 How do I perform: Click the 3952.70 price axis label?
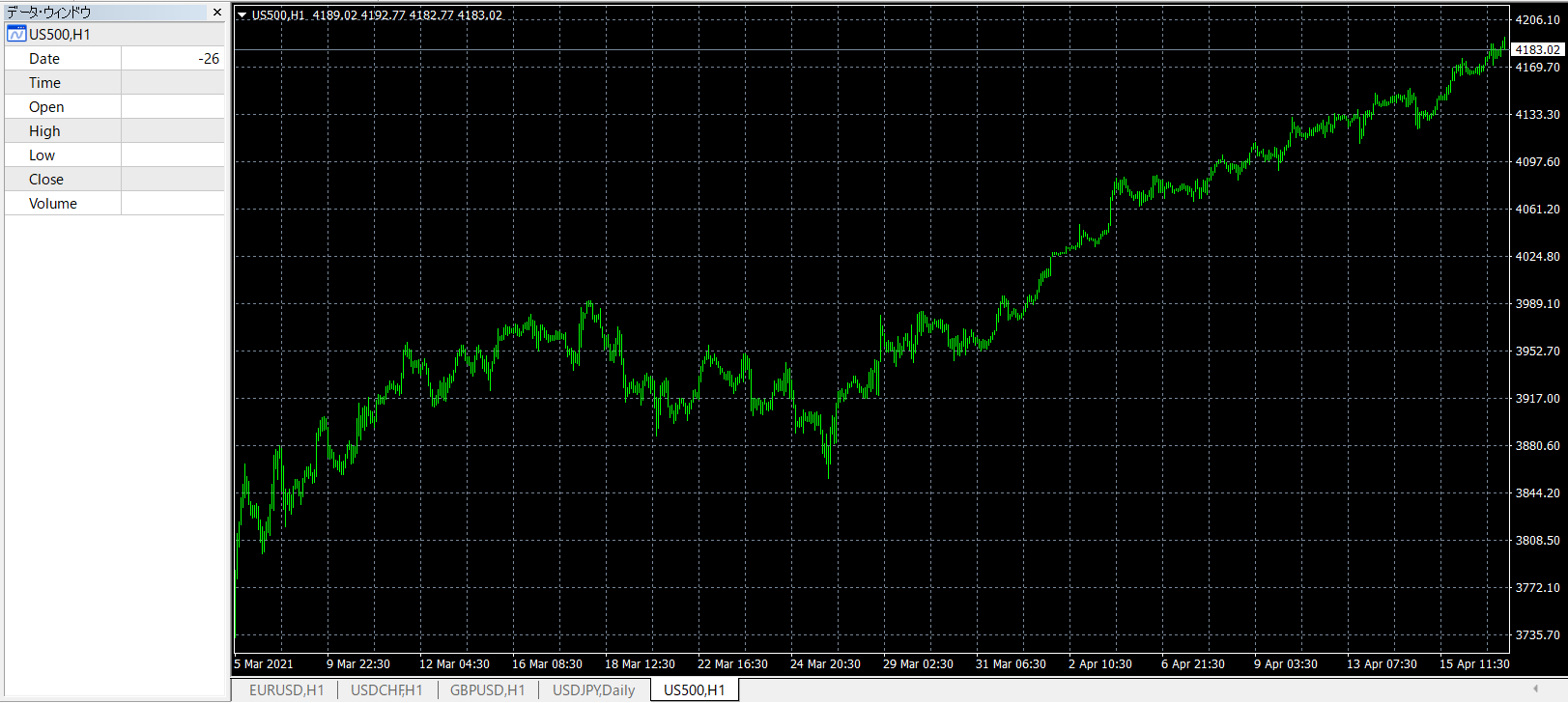(1537, 351)
